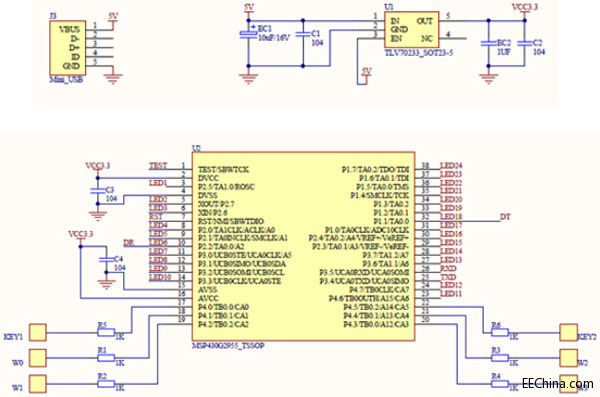The image size is (600, 397).
Task: Select capacitor C1 104
Action: click(x=303, y=34)
